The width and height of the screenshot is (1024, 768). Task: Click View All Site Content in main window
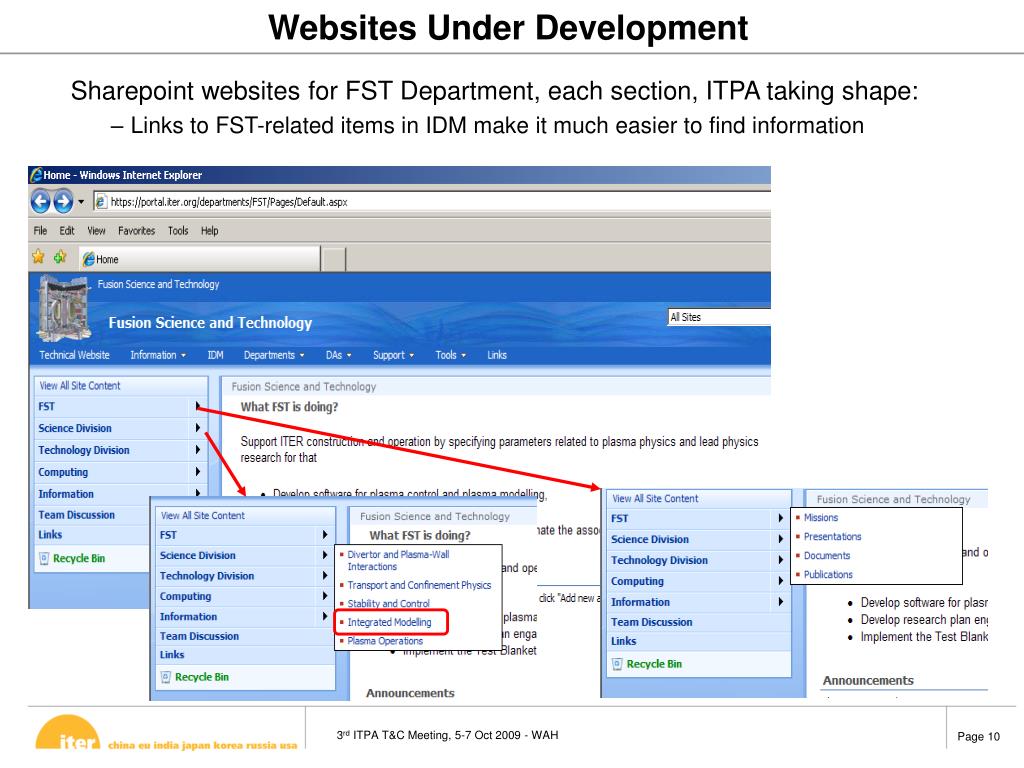click(80, 385)
